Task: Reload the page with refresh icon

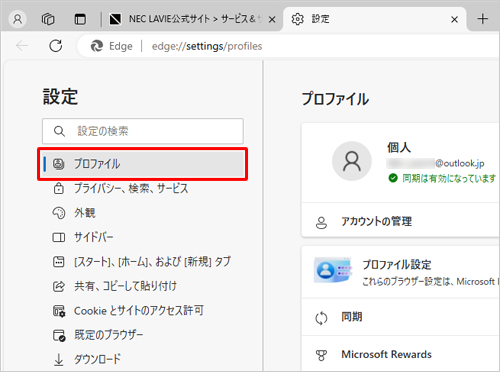Action: pos(56,46)
